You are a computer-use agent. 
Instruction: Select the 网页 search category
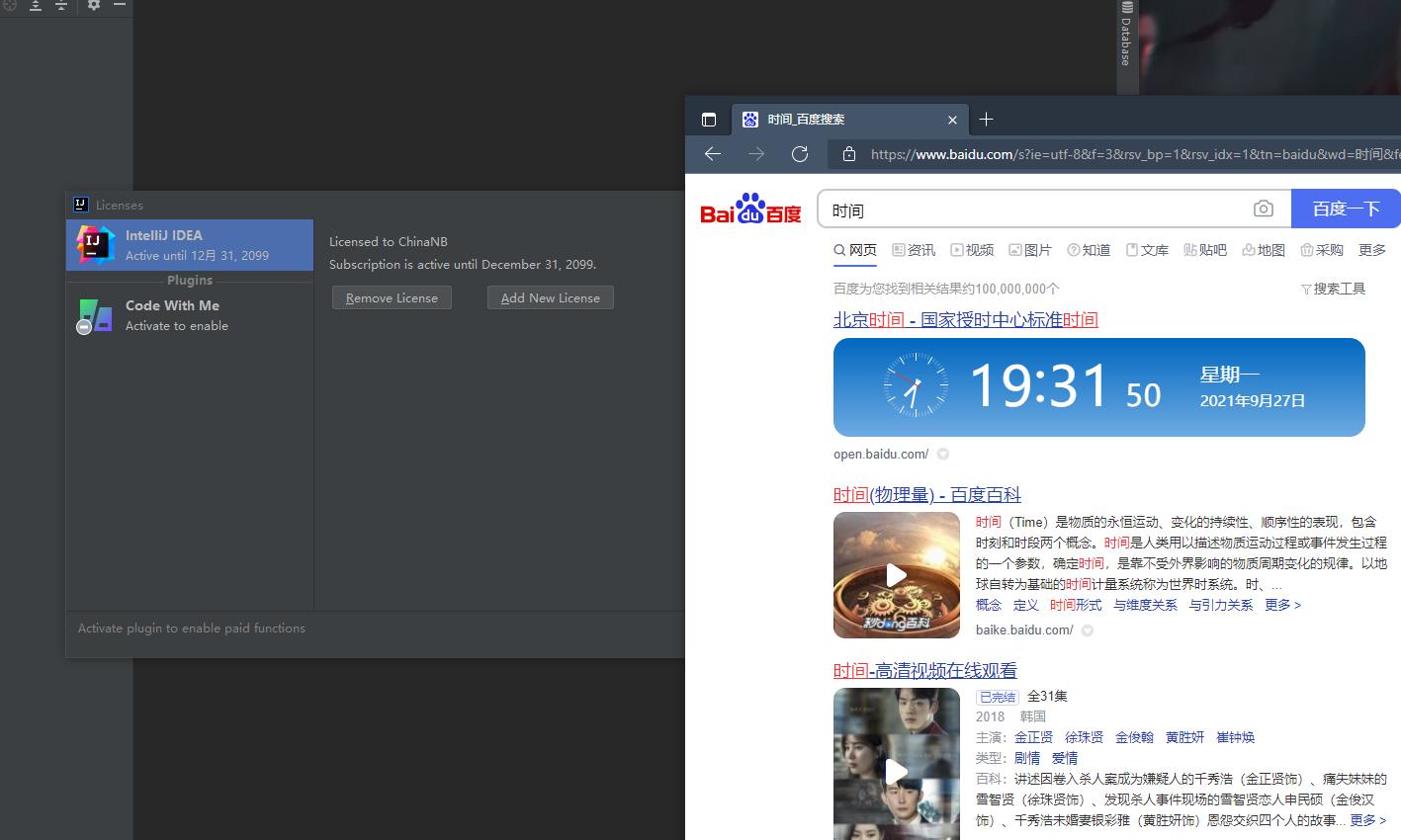point(855,250)
